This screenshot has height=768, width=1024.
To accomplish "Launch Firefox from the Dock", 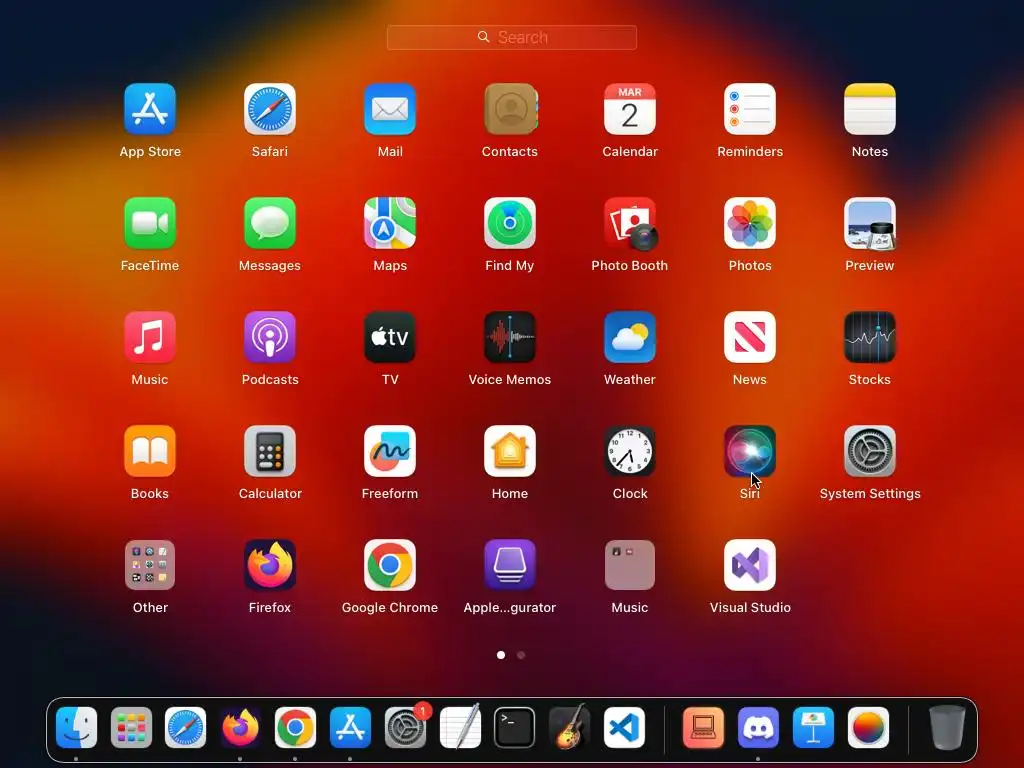I will click(240, 728).
